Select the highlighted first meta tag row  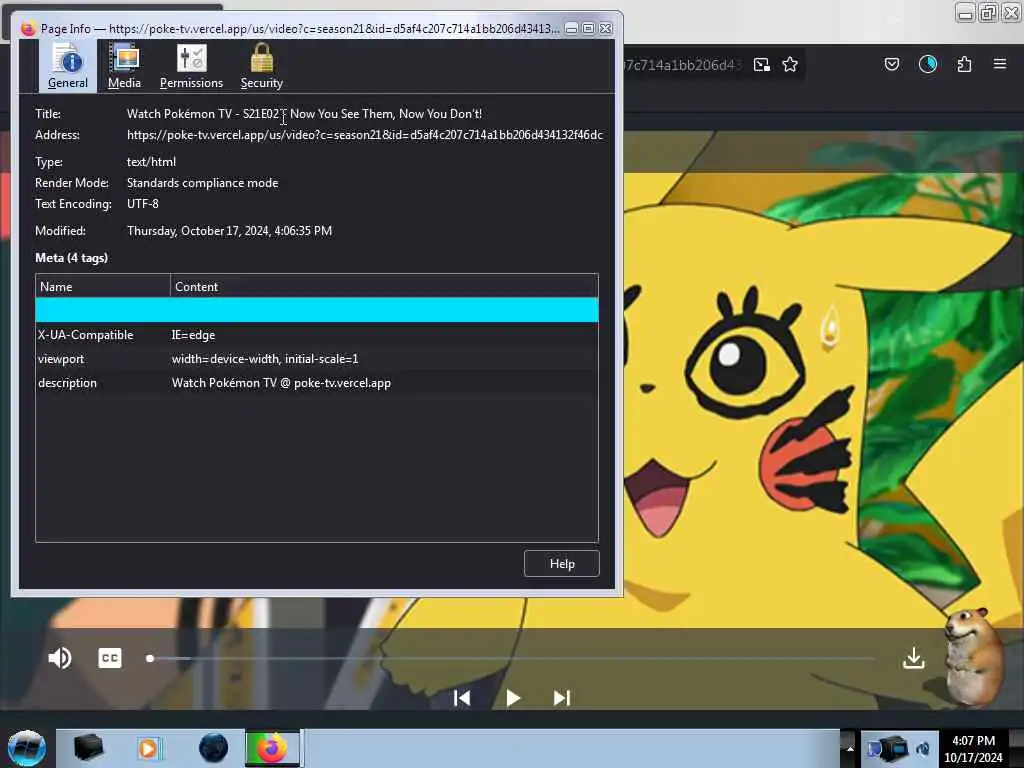point(317,310)
